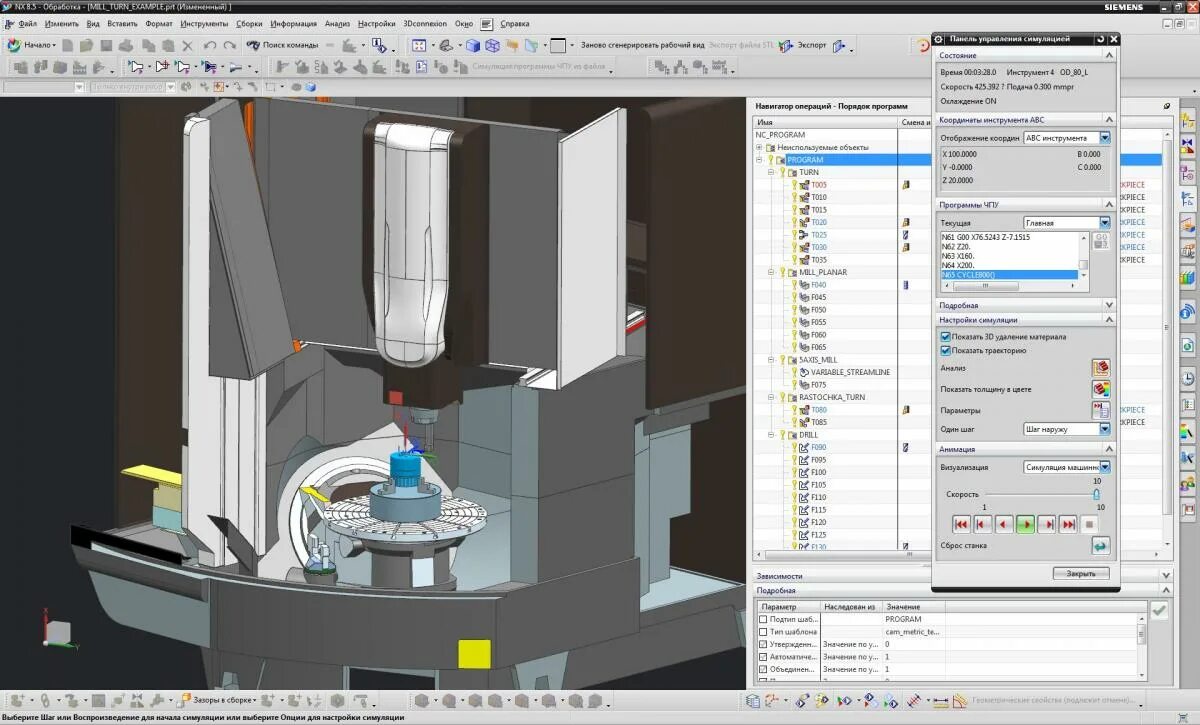This screenshot has width=1200, height=725.
Task: Click the Закрыть button
Action: click(1081, 574)
